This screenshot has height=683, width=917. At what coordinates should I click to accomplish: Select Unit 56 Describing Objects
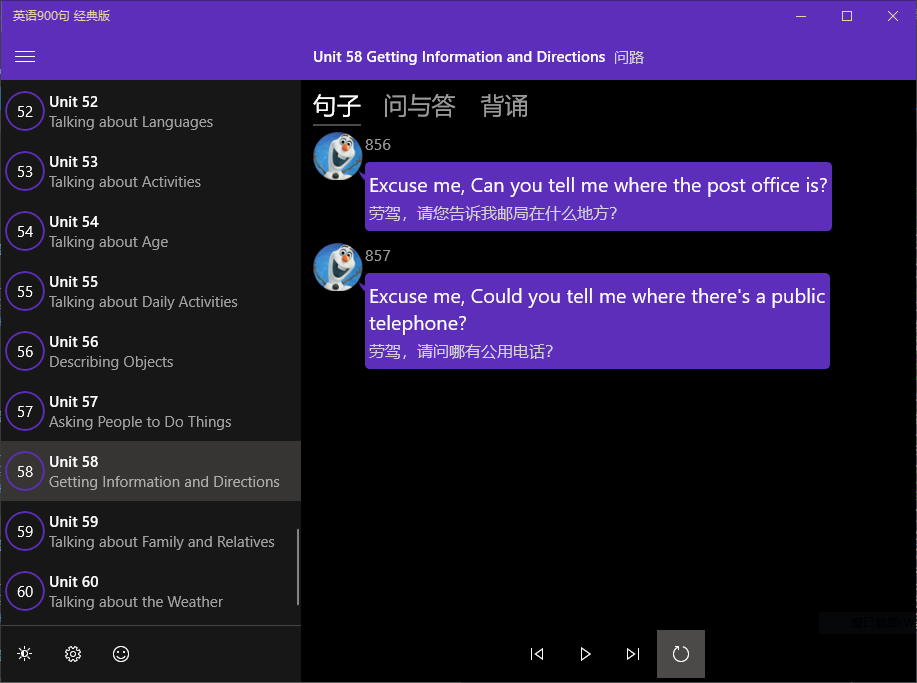[151, 351]
